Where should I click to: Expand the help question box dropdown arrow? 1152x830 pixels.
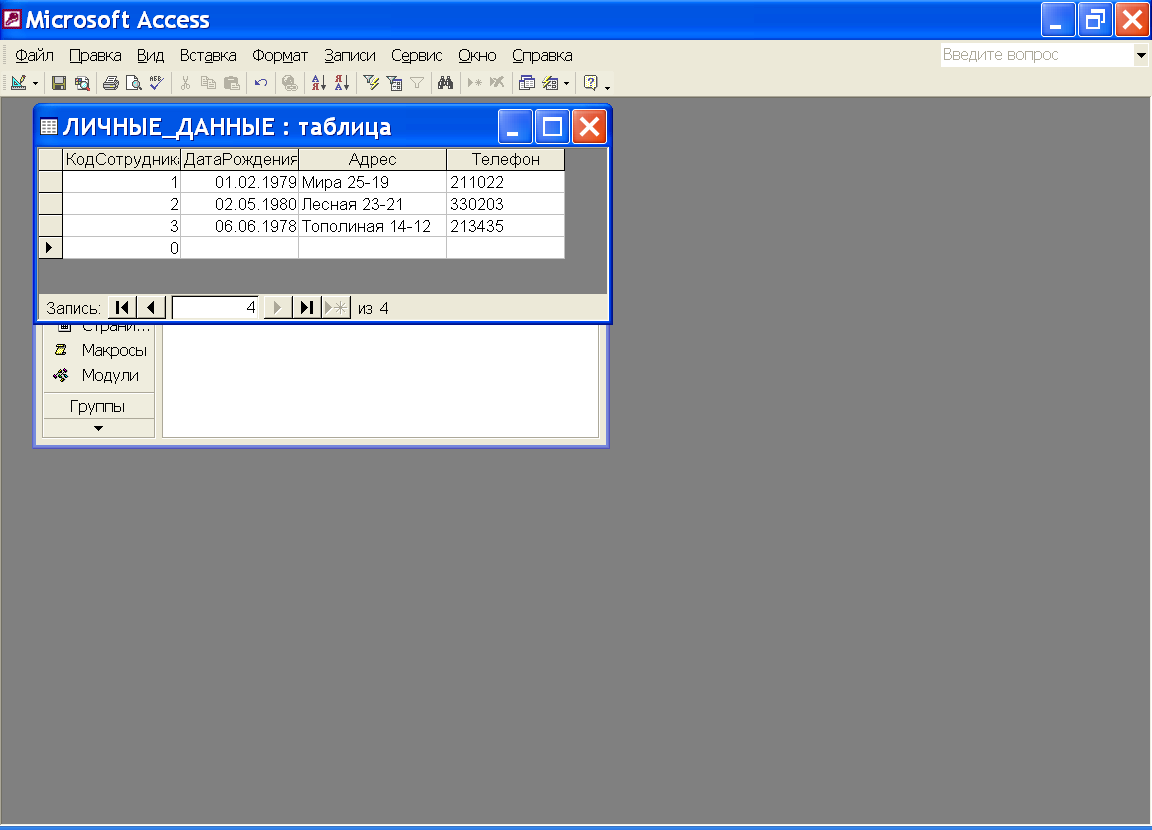[1141, 55]
